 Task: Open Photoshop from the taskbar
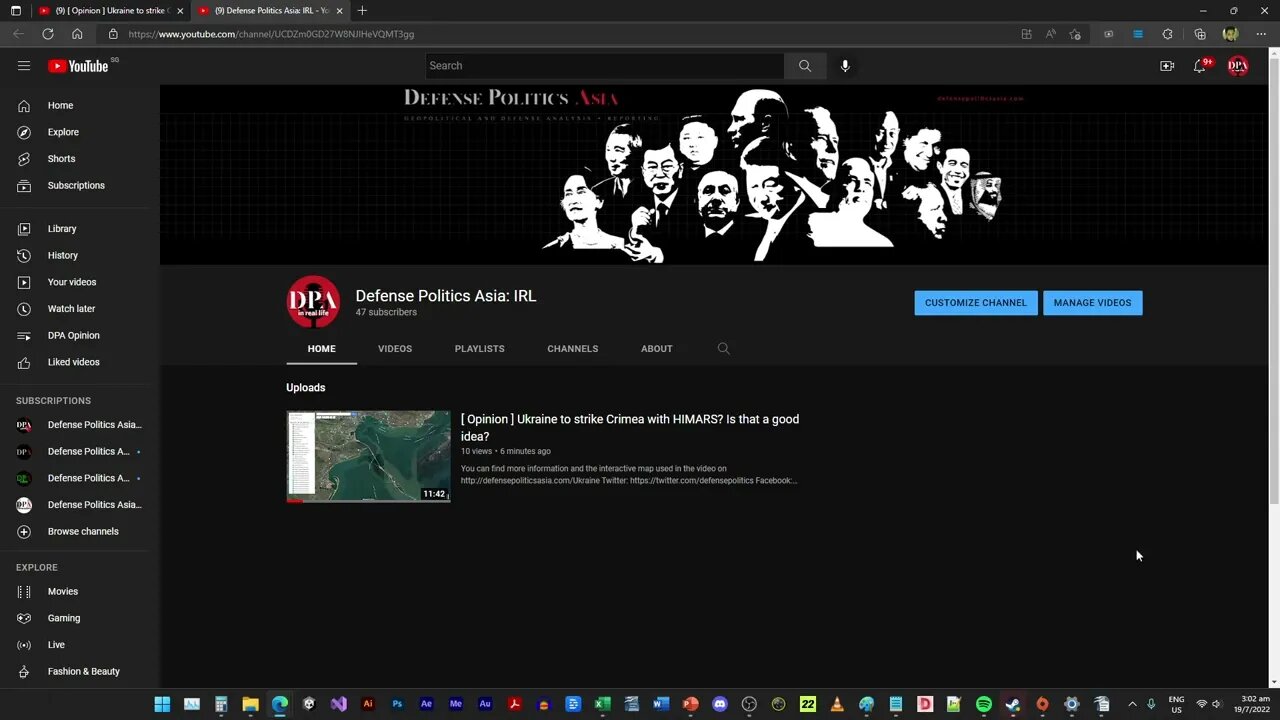397,704
